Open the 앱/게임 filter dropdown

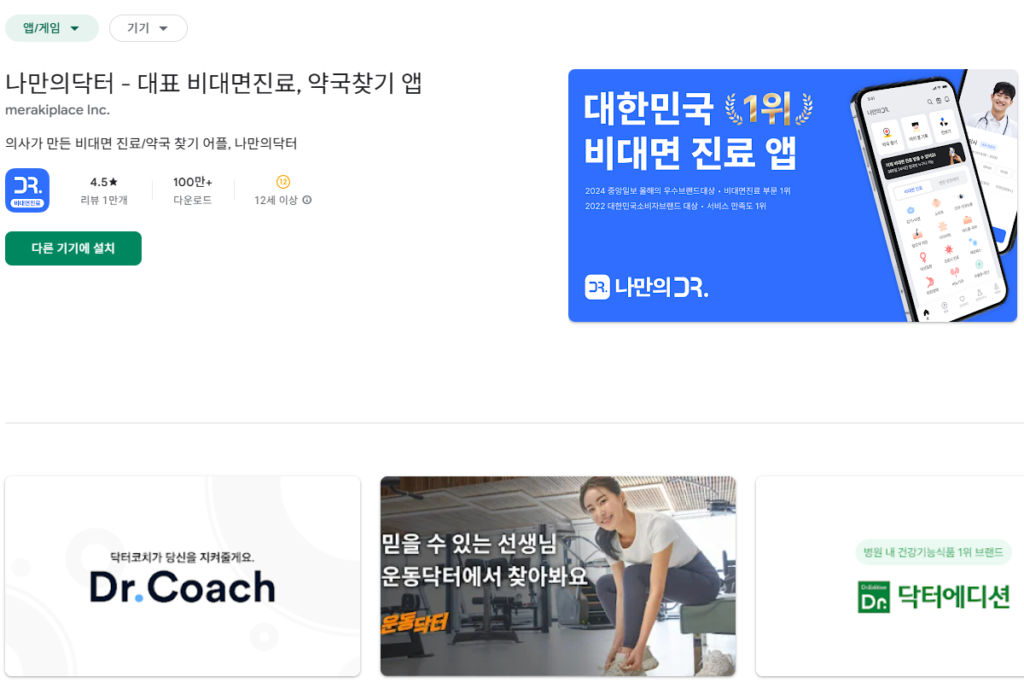coord(52,28)
